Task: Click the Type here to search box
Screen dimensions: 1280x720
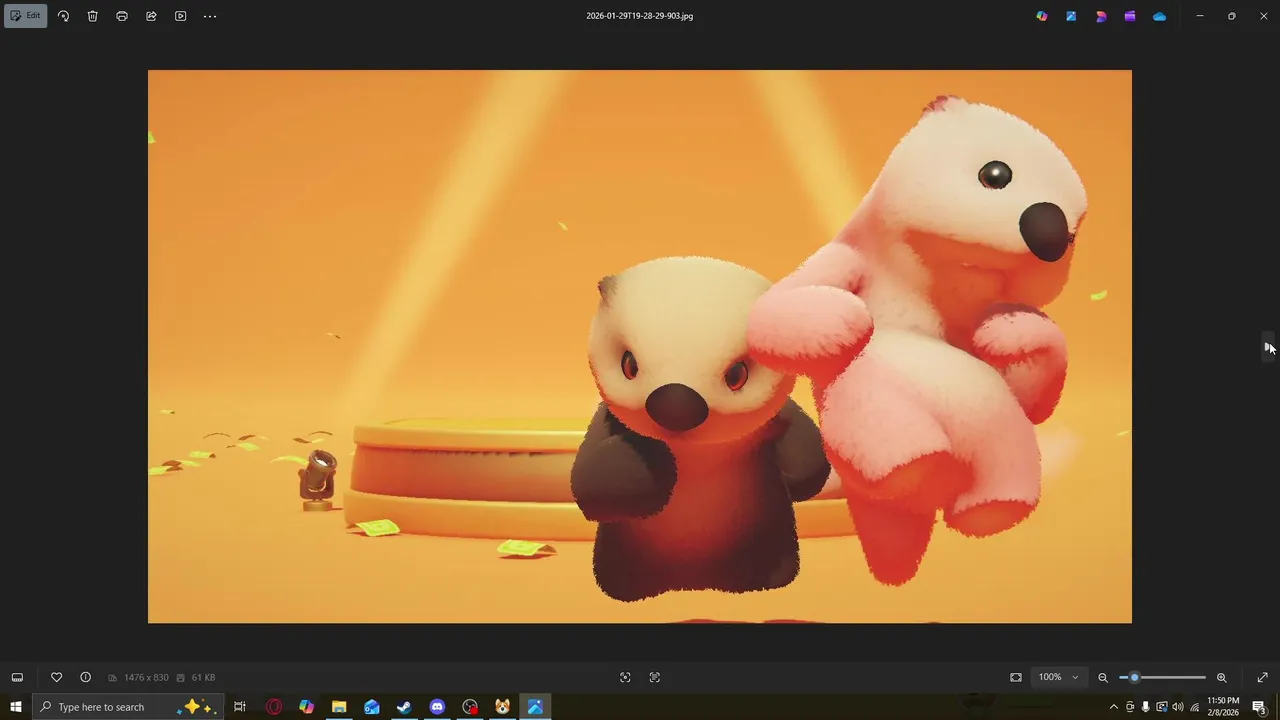Action: (128, 707)
